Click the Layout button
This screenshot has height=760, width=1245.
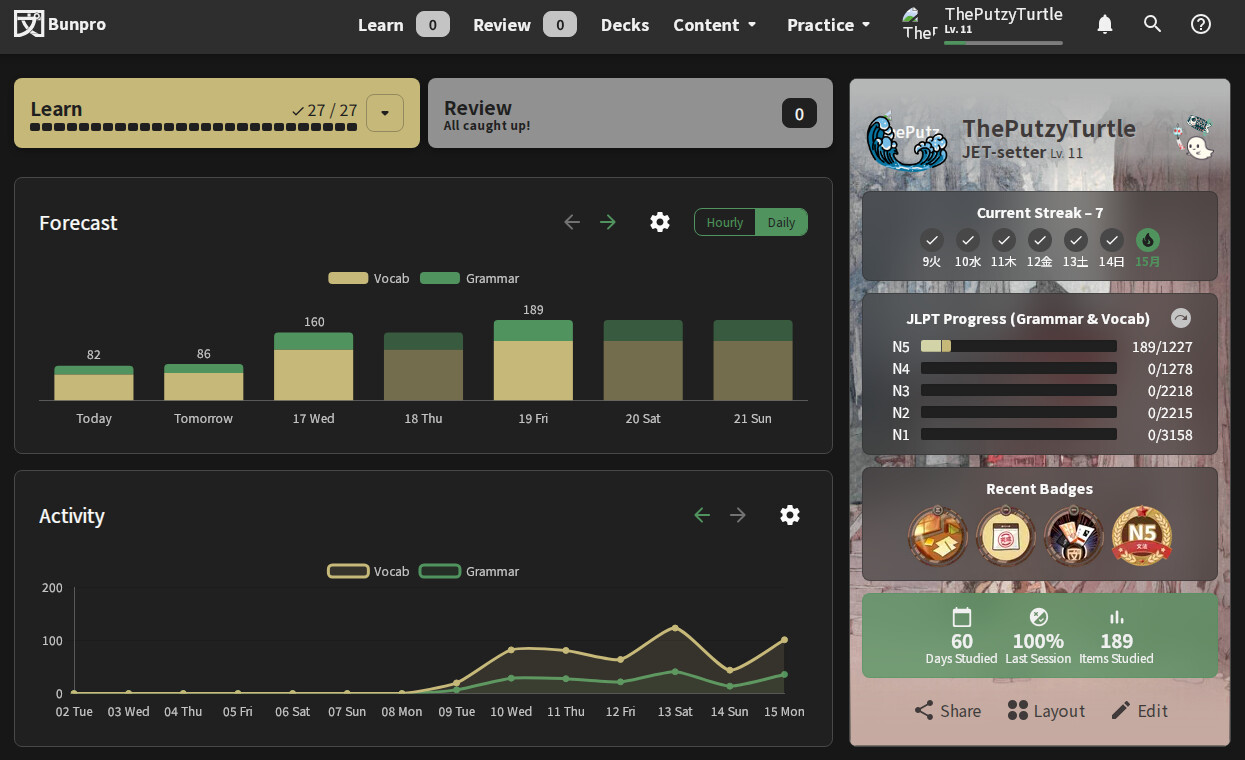click(x=1046, y=711)
